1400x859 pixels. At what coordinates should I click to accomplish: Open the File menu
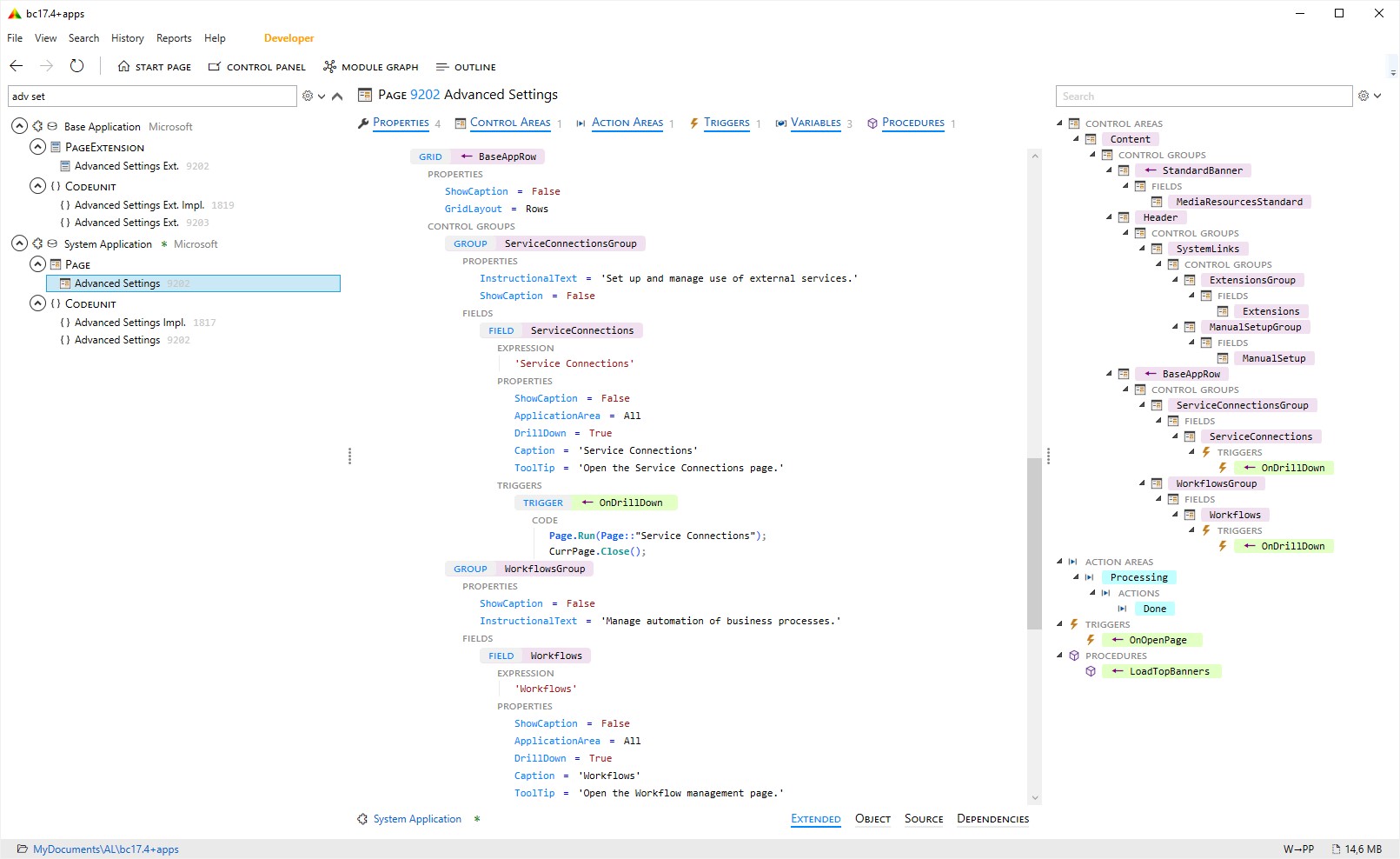coord(15,38)
